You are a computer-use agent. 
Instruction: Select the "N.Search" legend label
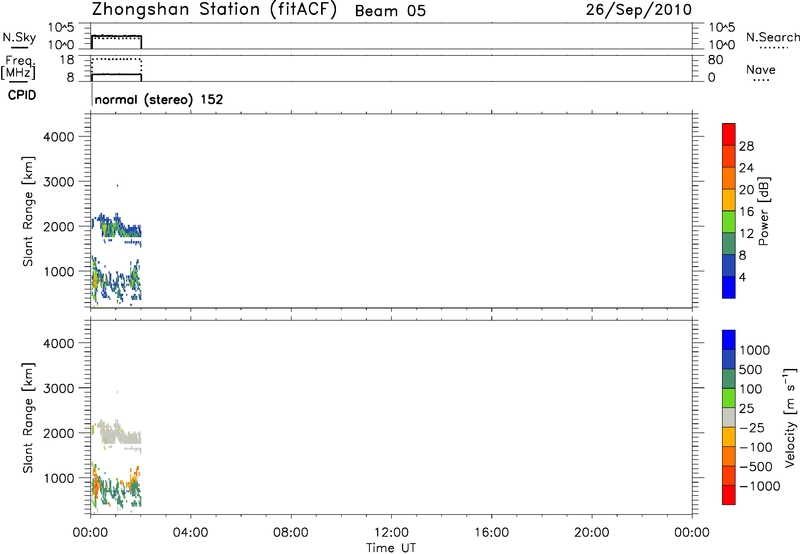point(772,37)
